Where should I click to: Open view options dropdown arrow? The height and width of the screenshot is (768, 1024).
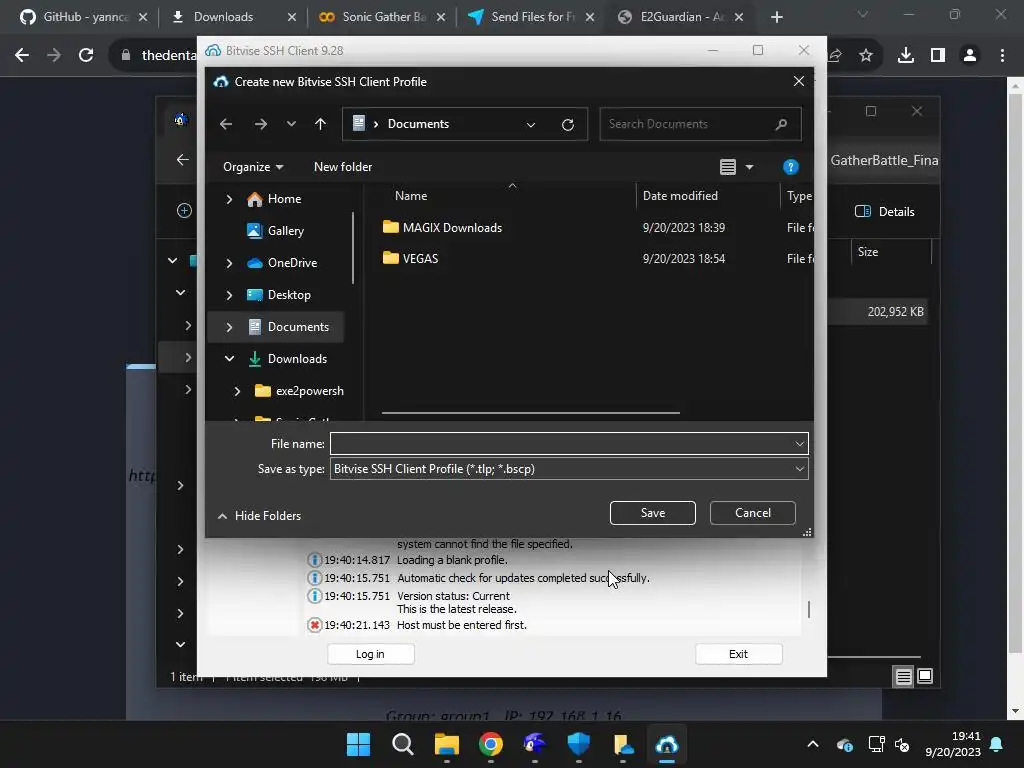750,167
